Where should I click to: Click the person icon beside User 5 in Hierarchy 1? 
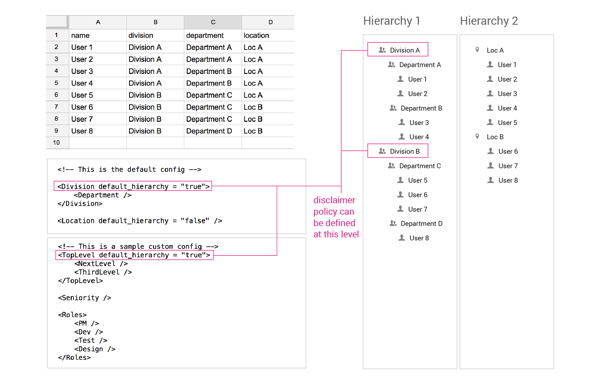400,180
